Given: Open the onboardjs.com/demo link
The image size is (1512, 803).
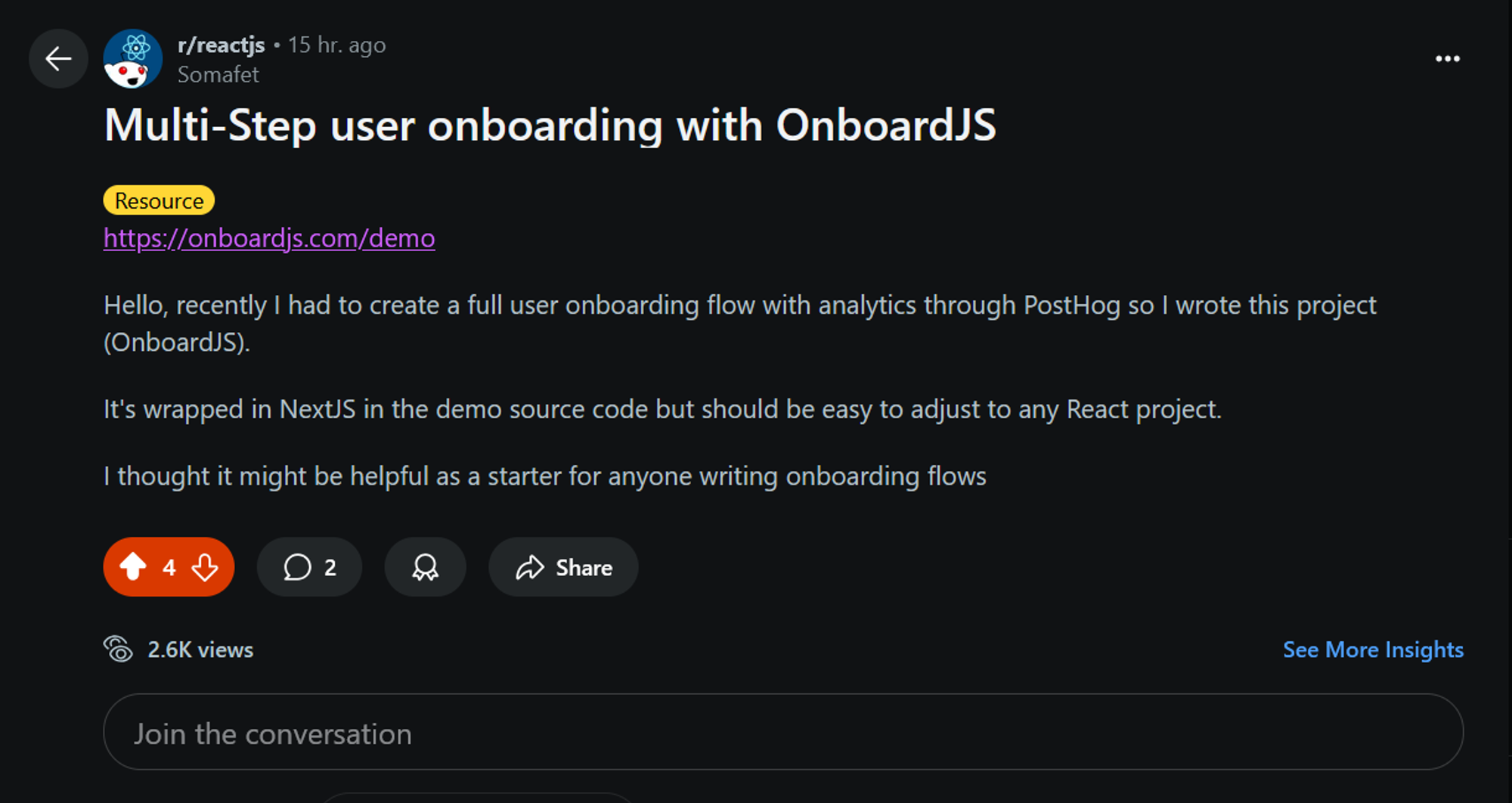Looking at the screenshot, I should (x=269, y=238).
